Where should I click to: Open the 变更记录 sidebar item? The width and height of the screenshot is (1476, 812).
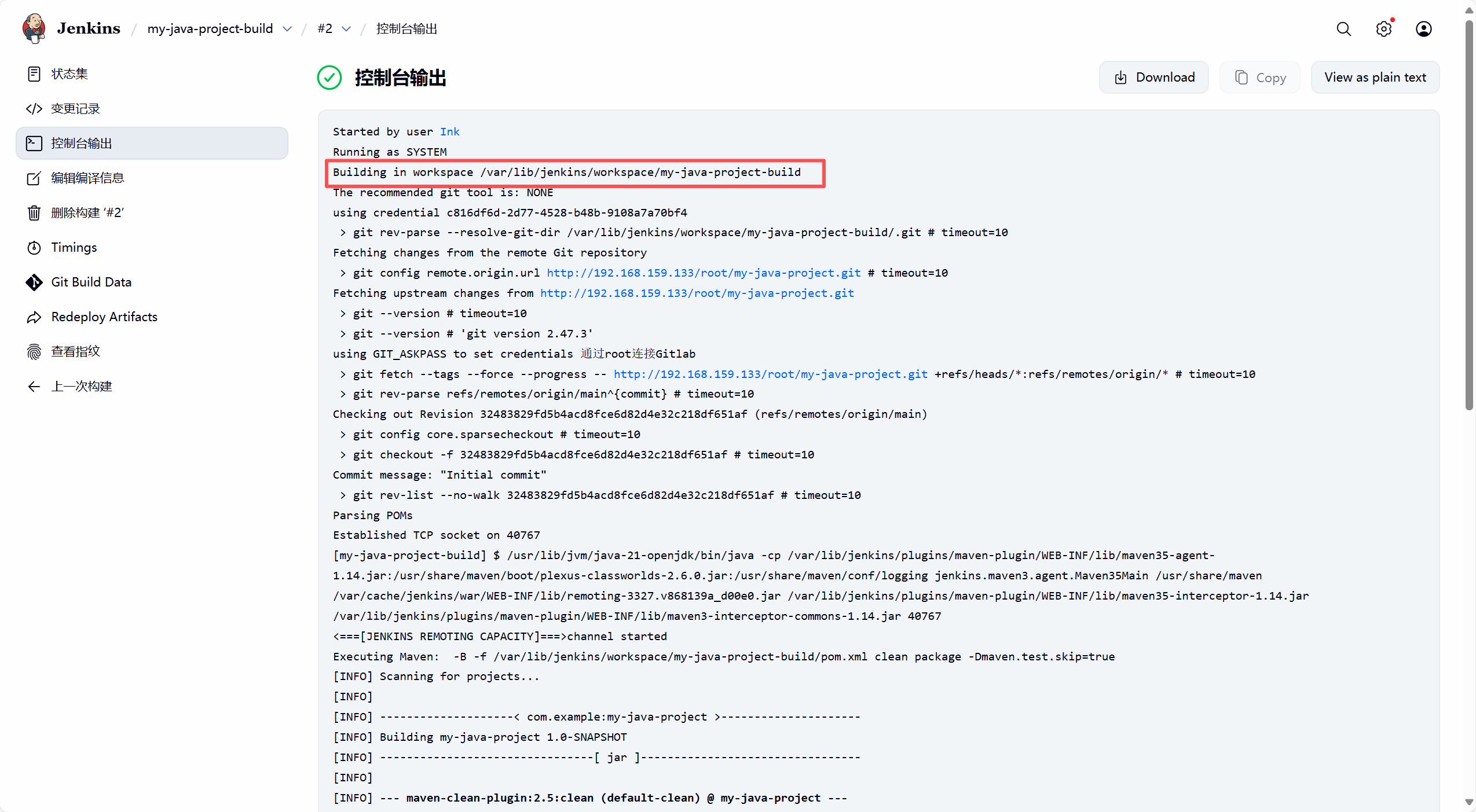click(x=75, y=109)
